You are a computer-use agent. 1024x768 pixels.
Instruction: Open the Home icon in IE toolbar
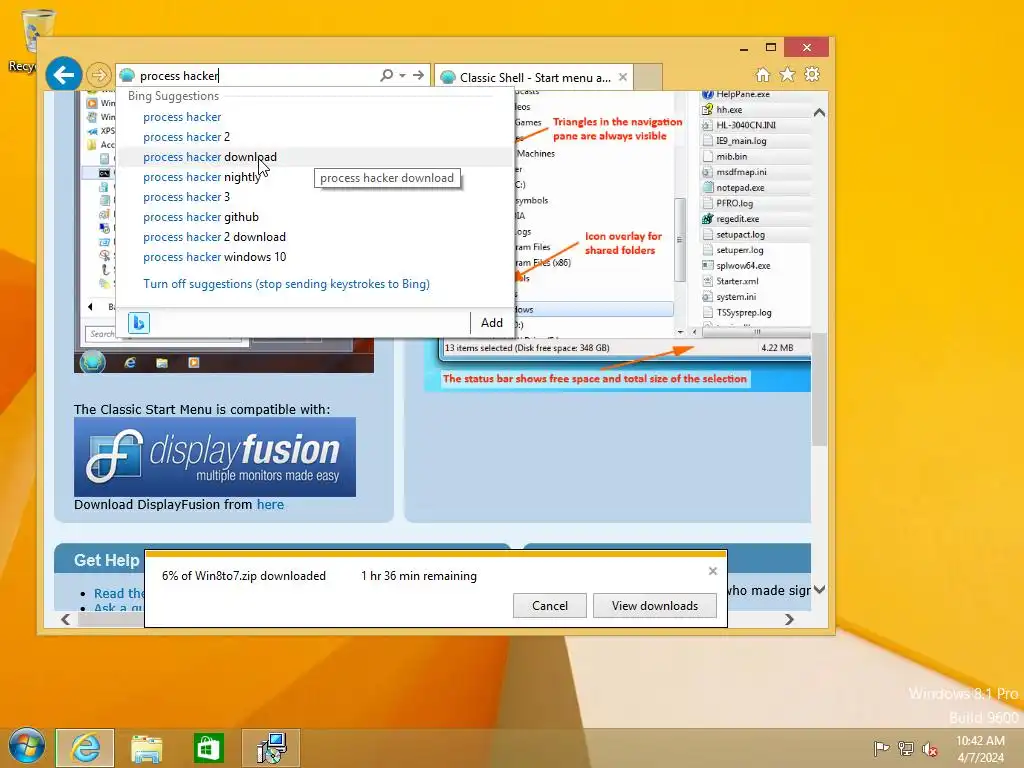tap(763, 74)
